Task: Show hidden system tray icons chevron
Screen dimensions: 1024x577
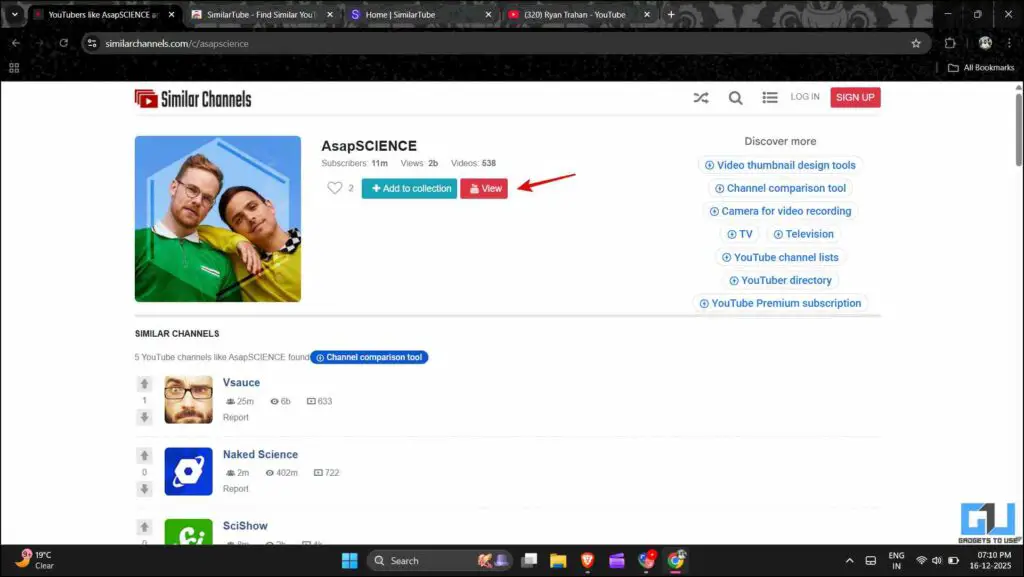Action: (x=849, y=560)
